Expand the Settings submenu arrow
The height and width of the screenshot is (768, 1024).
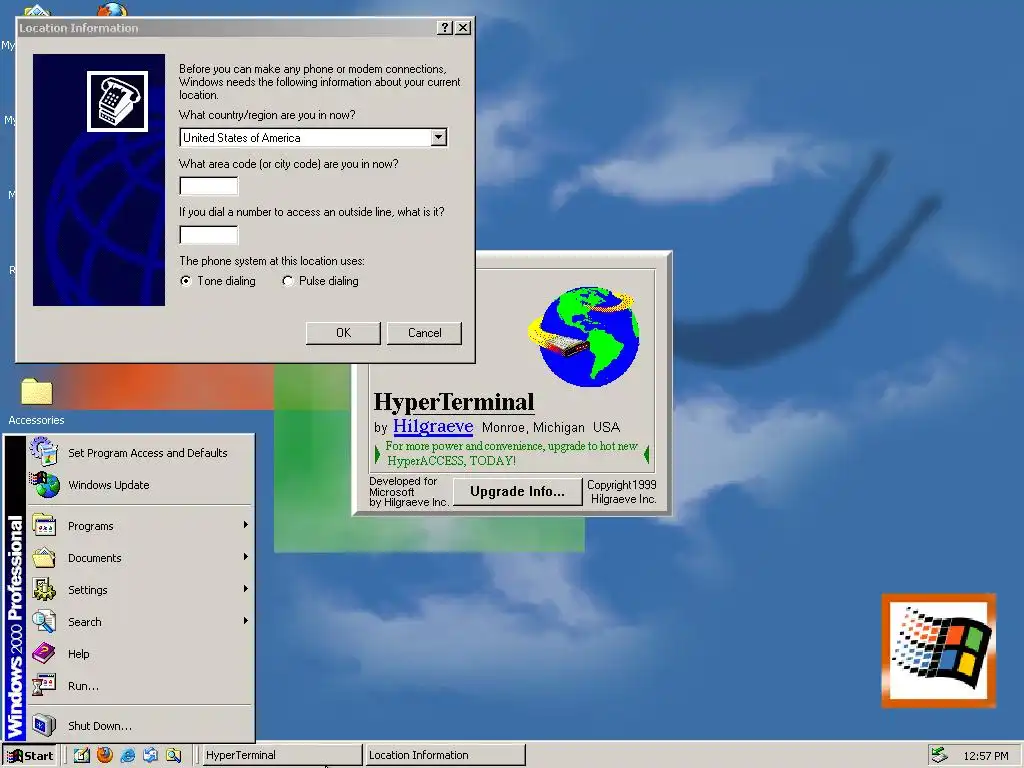tap(246, 589)
